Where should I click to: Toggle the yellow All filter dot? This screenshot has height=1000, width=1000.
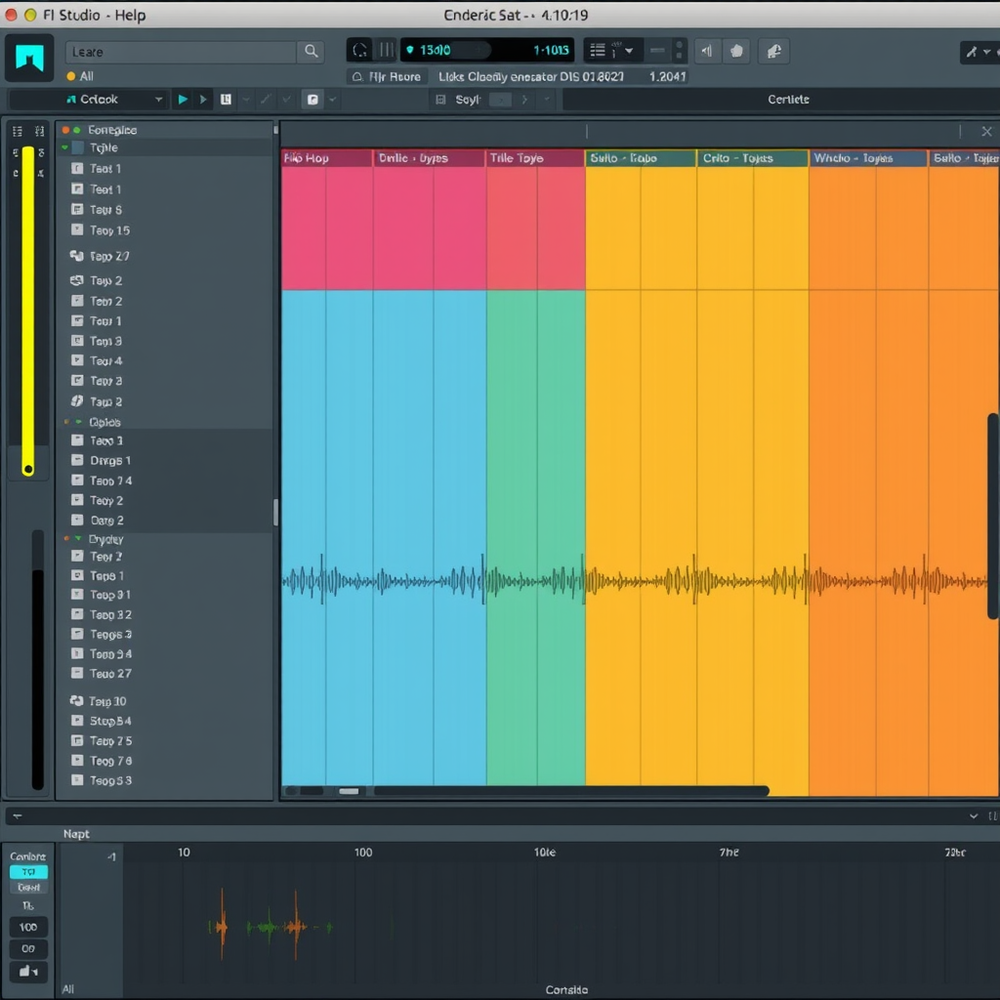tap(69, 76)
